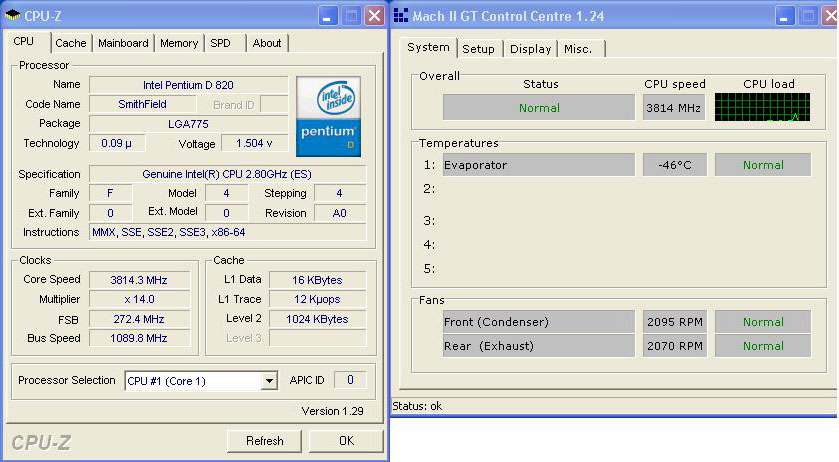Switch to the Cache tab in CPU-Z

click(70, 43)
